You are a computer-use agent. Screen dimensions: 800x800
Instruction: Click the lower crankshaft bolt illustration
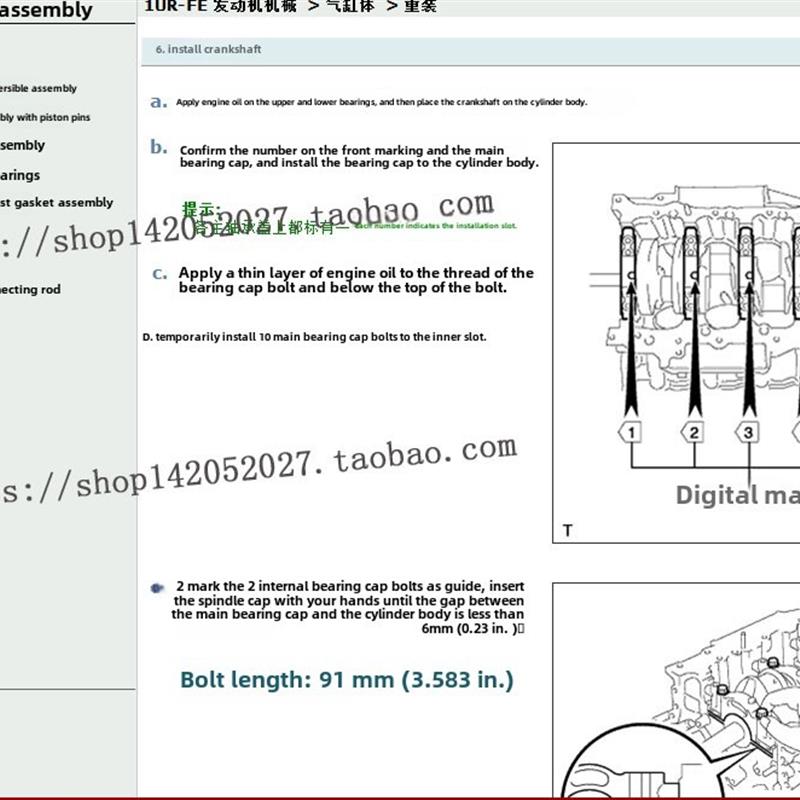tap(677, 690)
